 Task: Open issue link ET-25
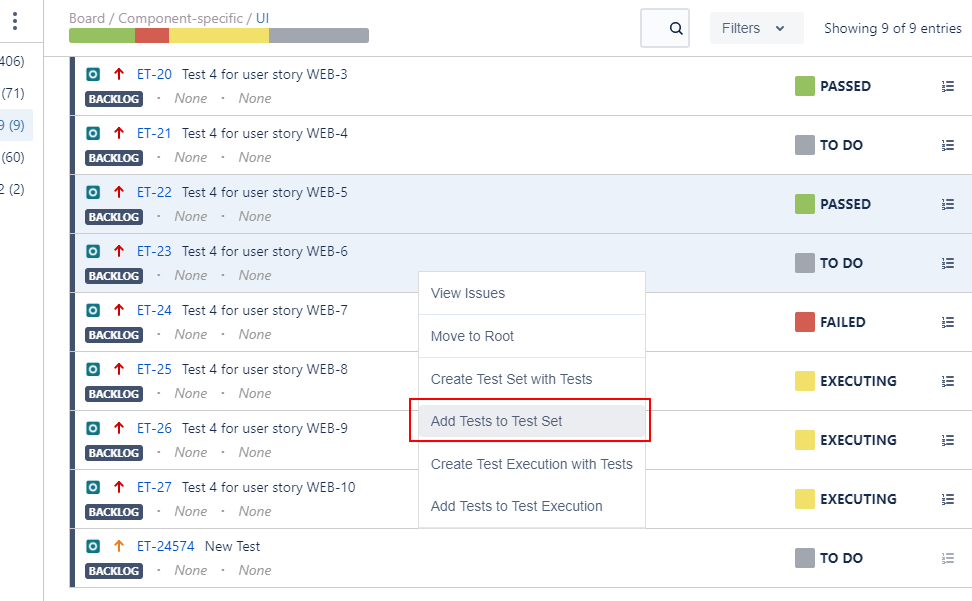pos(154,369)
